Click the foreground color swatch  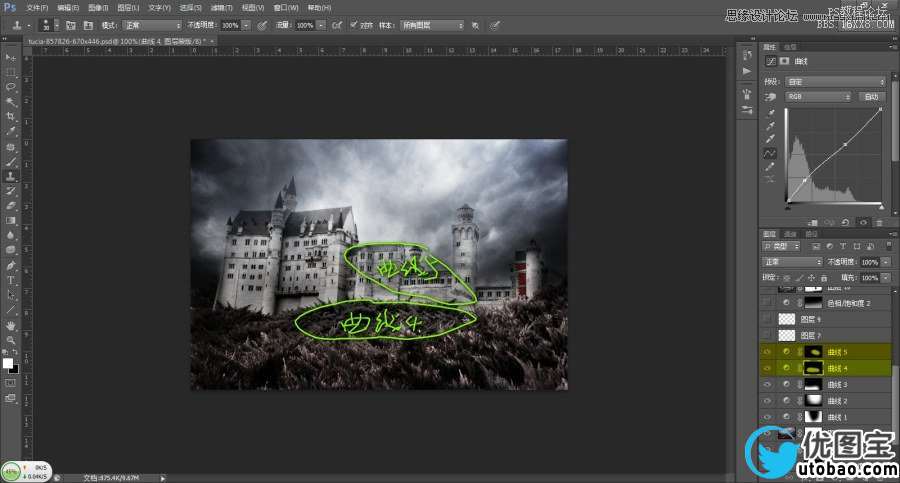(x=7, y=364)
